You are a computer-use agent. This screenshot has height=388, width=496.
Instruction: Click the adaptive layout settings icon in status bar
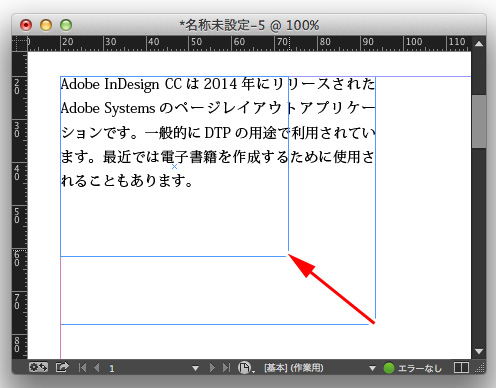(38, 367)
